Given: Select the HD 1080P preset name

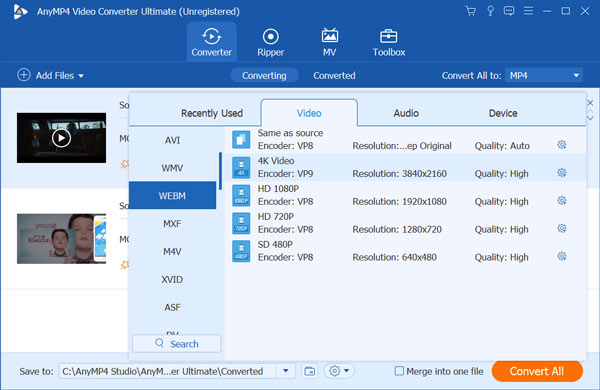Looking at the screenshot, I should coord(278,189).
